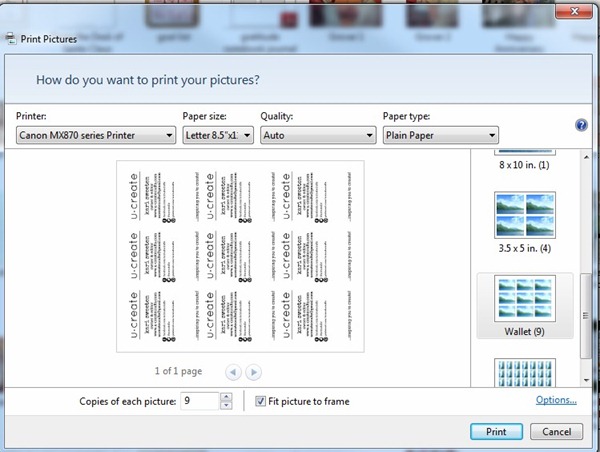Decrease copies with the down arrow
600x452 pixels.
(226, 405)
